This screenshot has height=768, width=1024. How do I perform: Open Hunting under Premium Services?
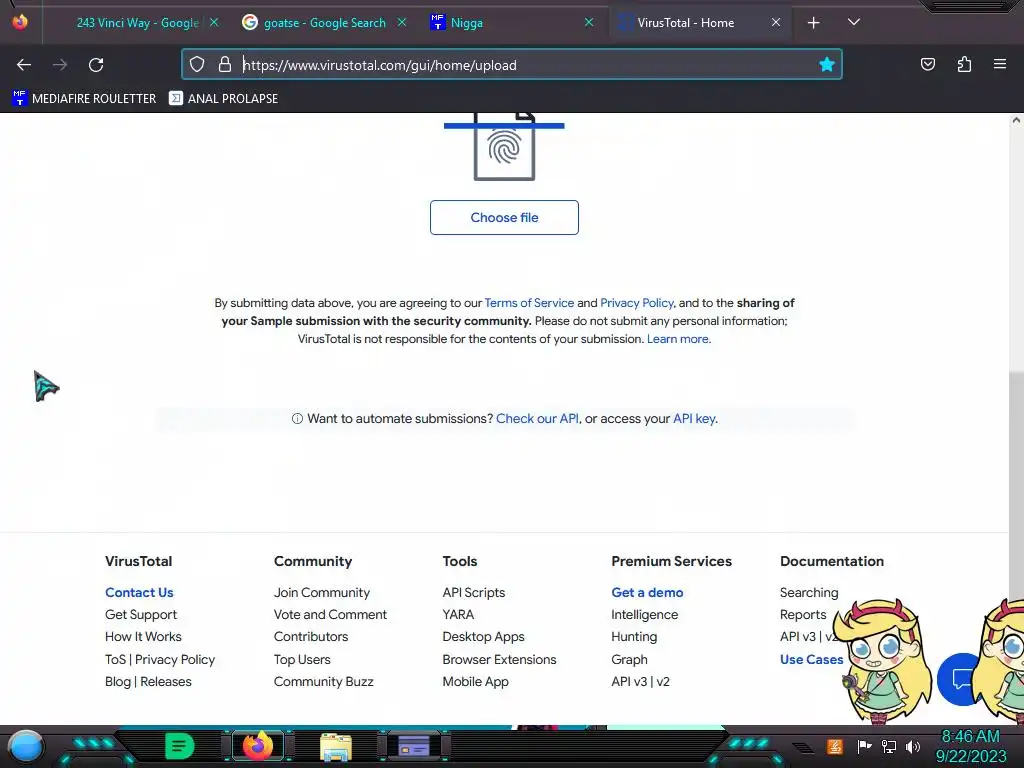634,637
